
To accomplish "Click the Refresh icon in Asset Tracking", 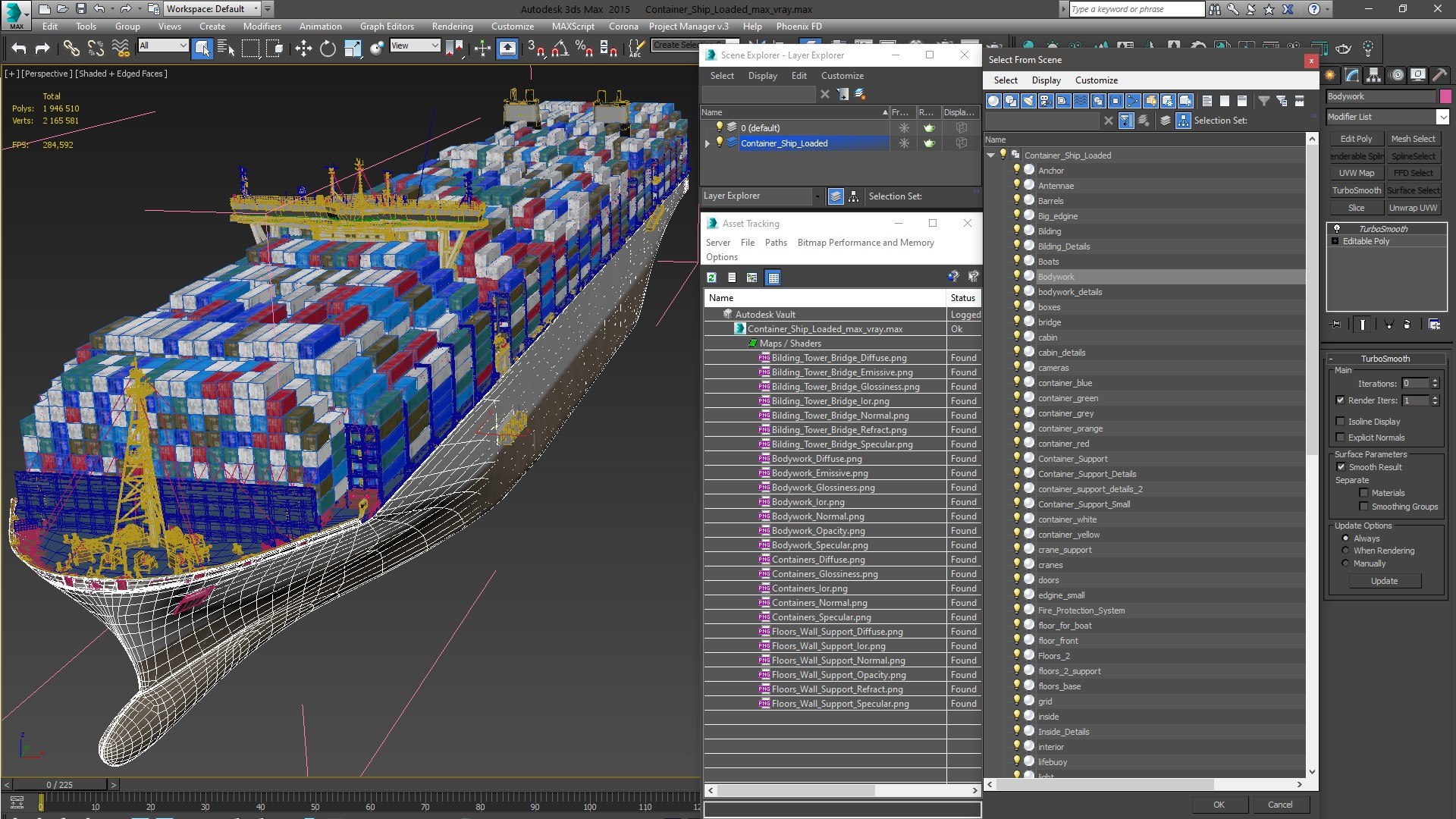I will pos(711,278).
